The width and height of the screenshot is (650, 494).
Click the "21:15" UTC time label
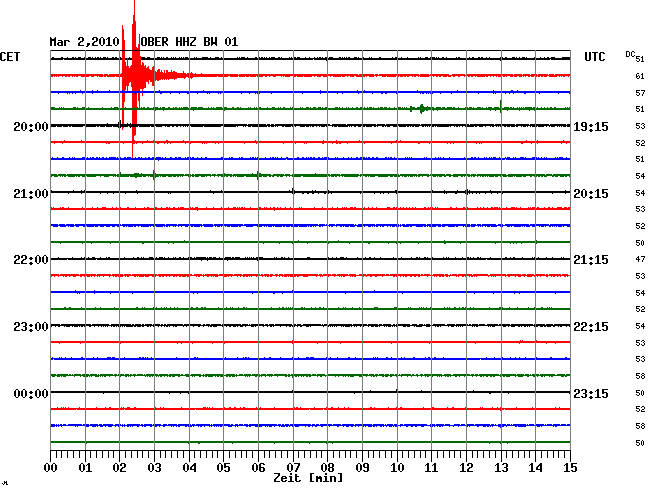tap(591, 260)
